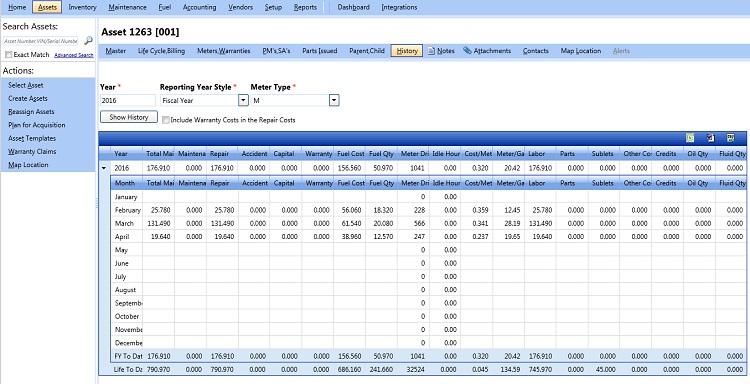This screenshot has height=384, width=750.
Task: Click Warranty Claims action
Action: [32, 152]
